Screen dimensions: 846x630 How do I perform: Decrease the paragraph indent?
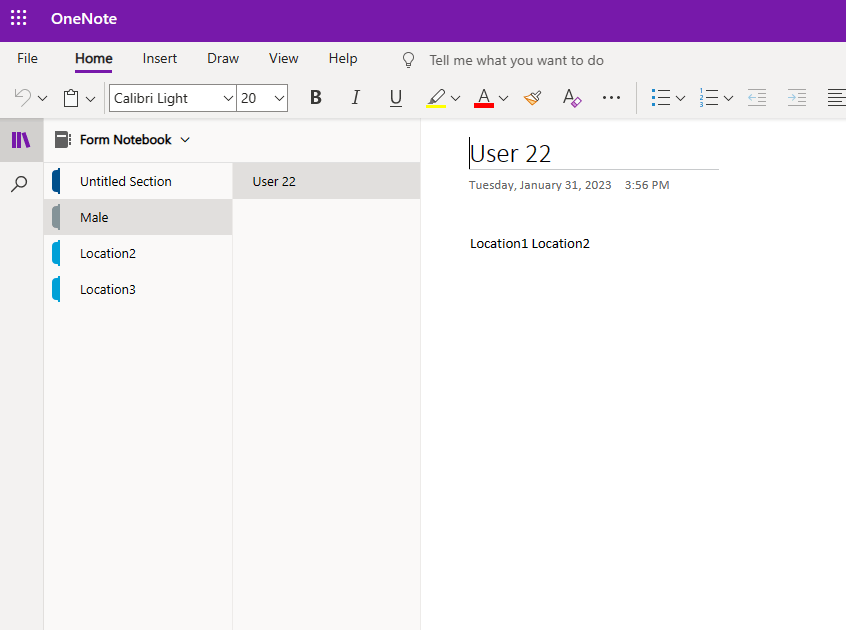756,97
